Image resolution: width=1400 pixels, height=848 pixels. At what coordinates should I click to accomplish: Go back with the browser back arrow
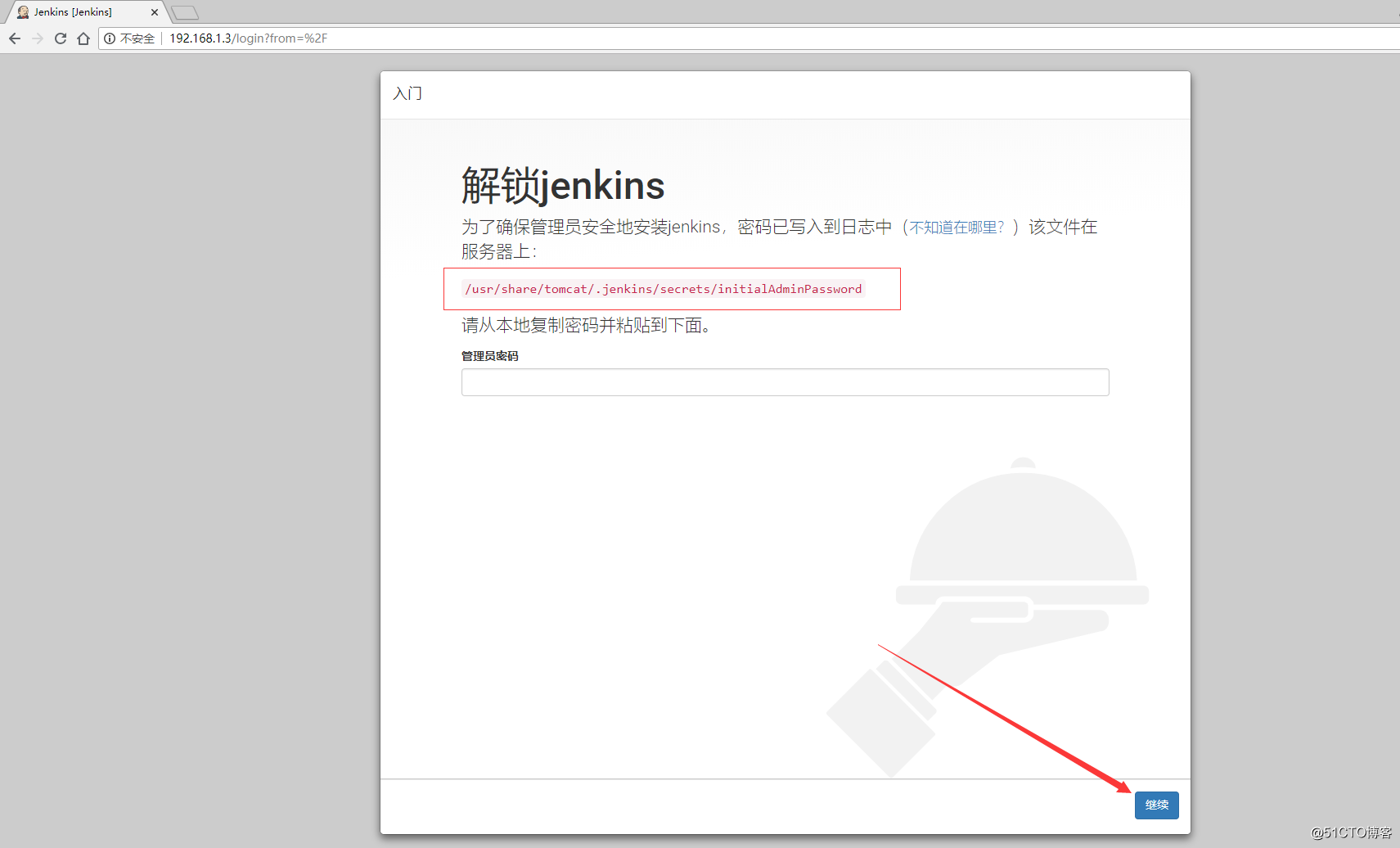tap(15, 38)
